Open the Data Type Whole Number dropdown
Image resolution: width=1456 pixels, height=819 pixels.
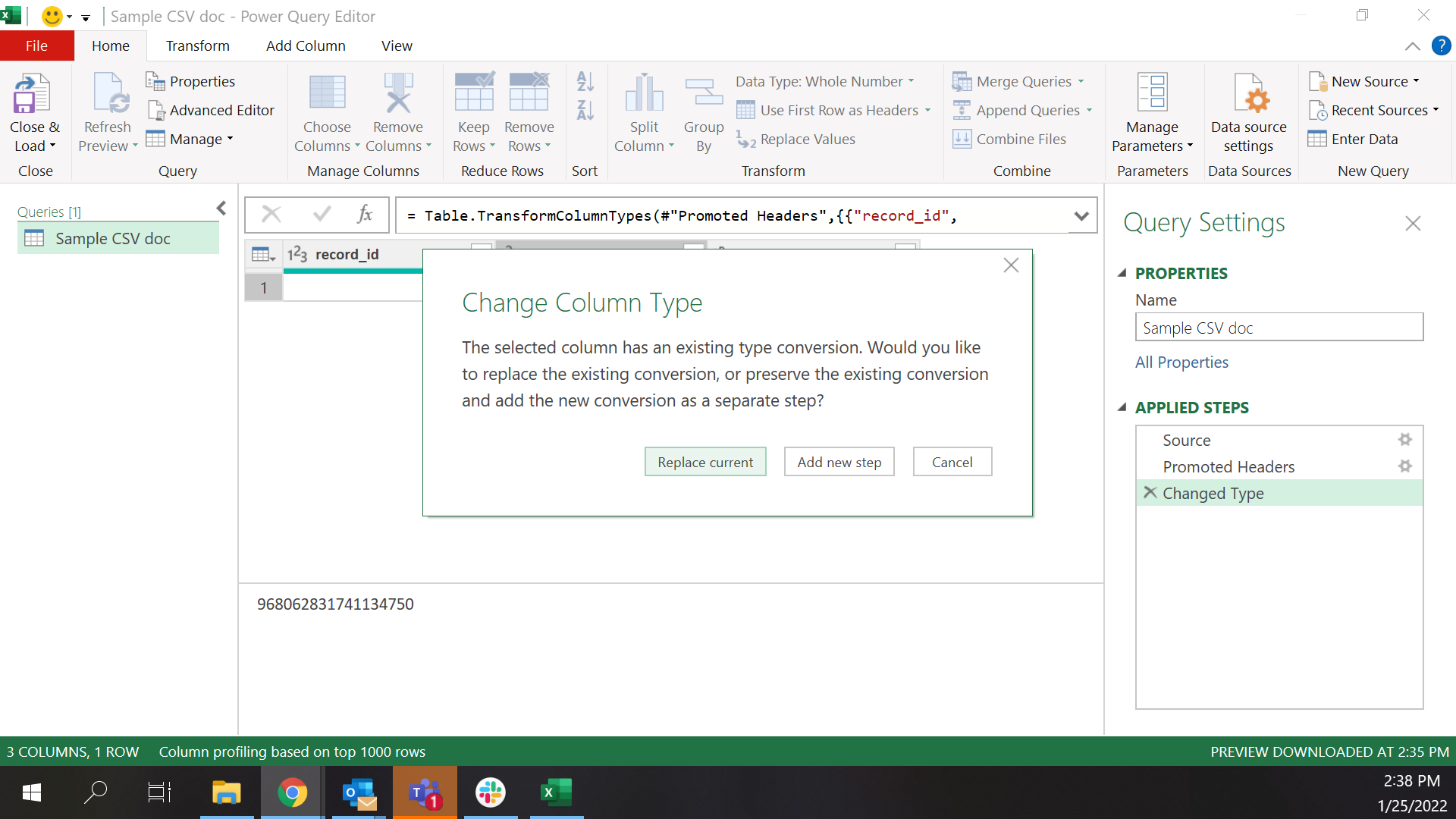(825, 82)
